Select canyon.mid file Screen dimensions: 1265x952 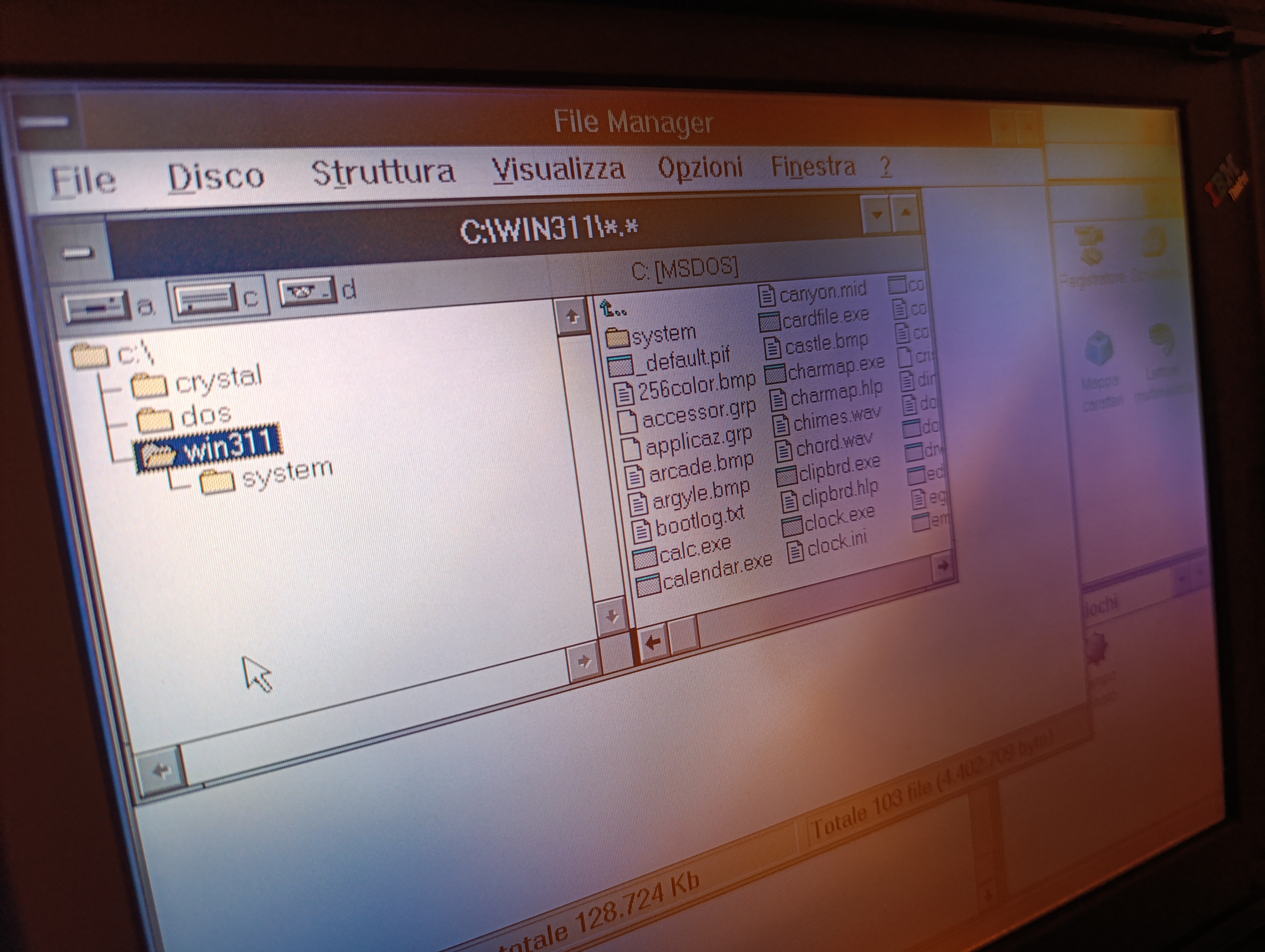click(x=813, y=293)
